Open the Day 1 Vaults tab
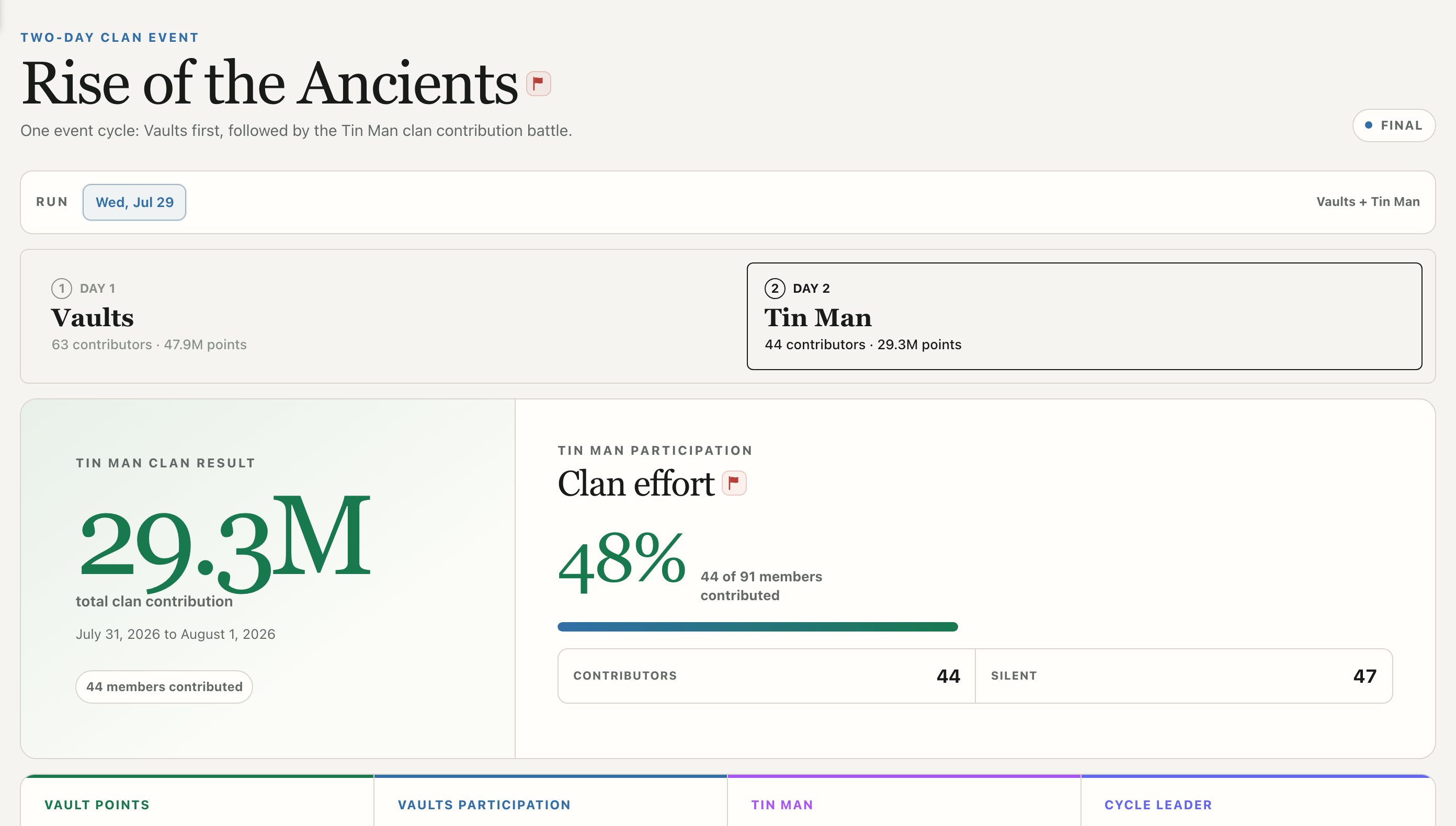Viewport: 1456px width, 826px height. [x=377, y=316]
